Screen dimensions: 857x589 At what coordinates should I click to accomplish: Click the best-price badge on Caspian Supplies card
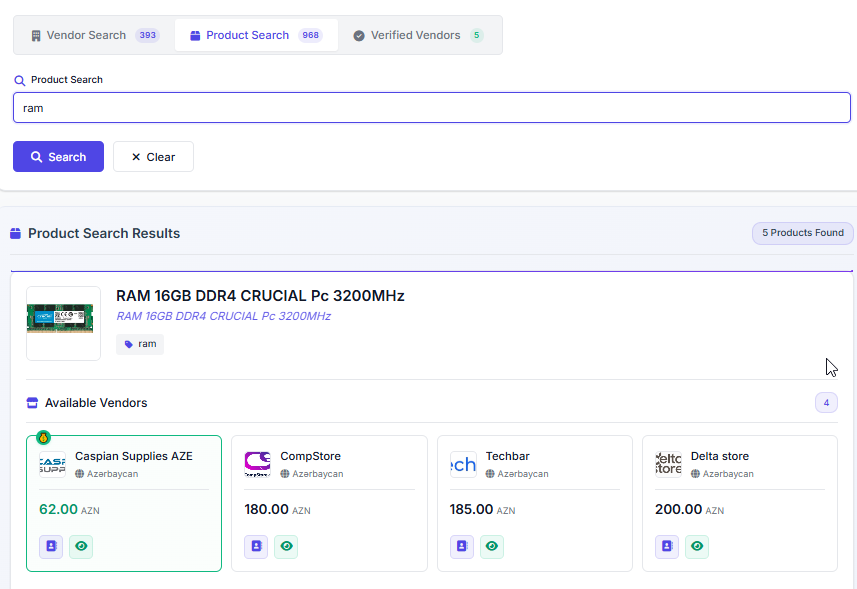tap(43, 438)
